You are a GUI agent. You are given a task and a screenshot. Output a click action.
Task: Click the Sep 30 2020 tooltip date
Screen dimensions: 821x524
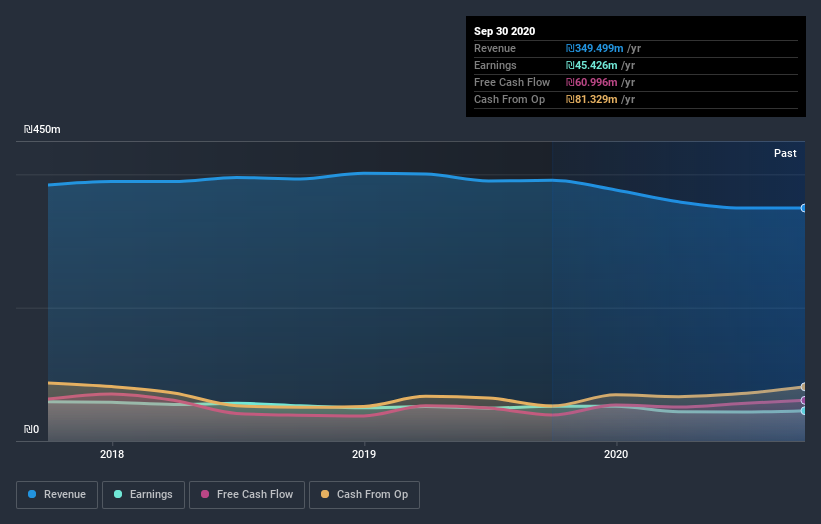[x=504, y=31]
